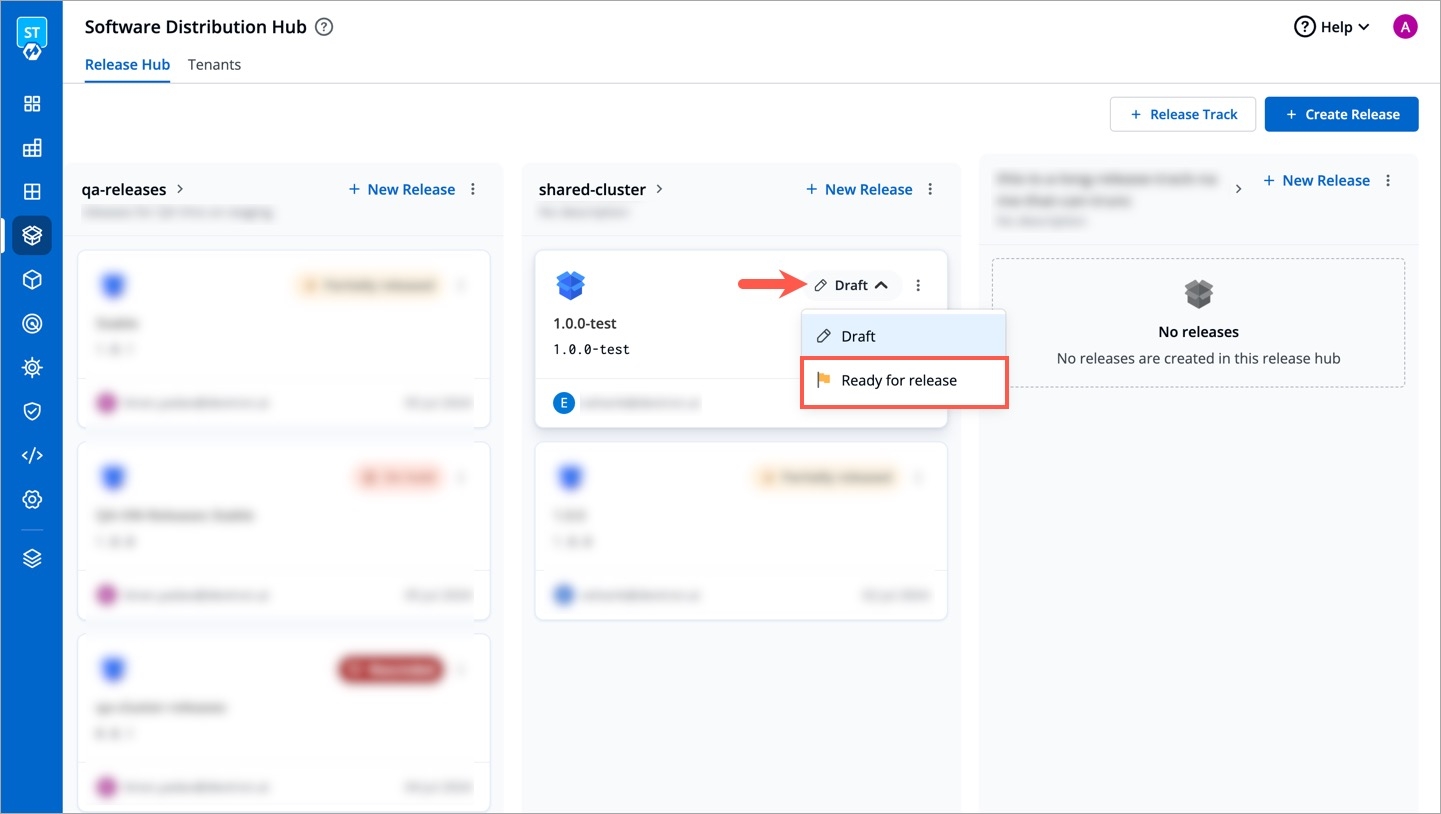The image size is (1441, 814).
Task: Open the shield security icon in sidebar
Action: pyautogui.click(x=32, y=411)
